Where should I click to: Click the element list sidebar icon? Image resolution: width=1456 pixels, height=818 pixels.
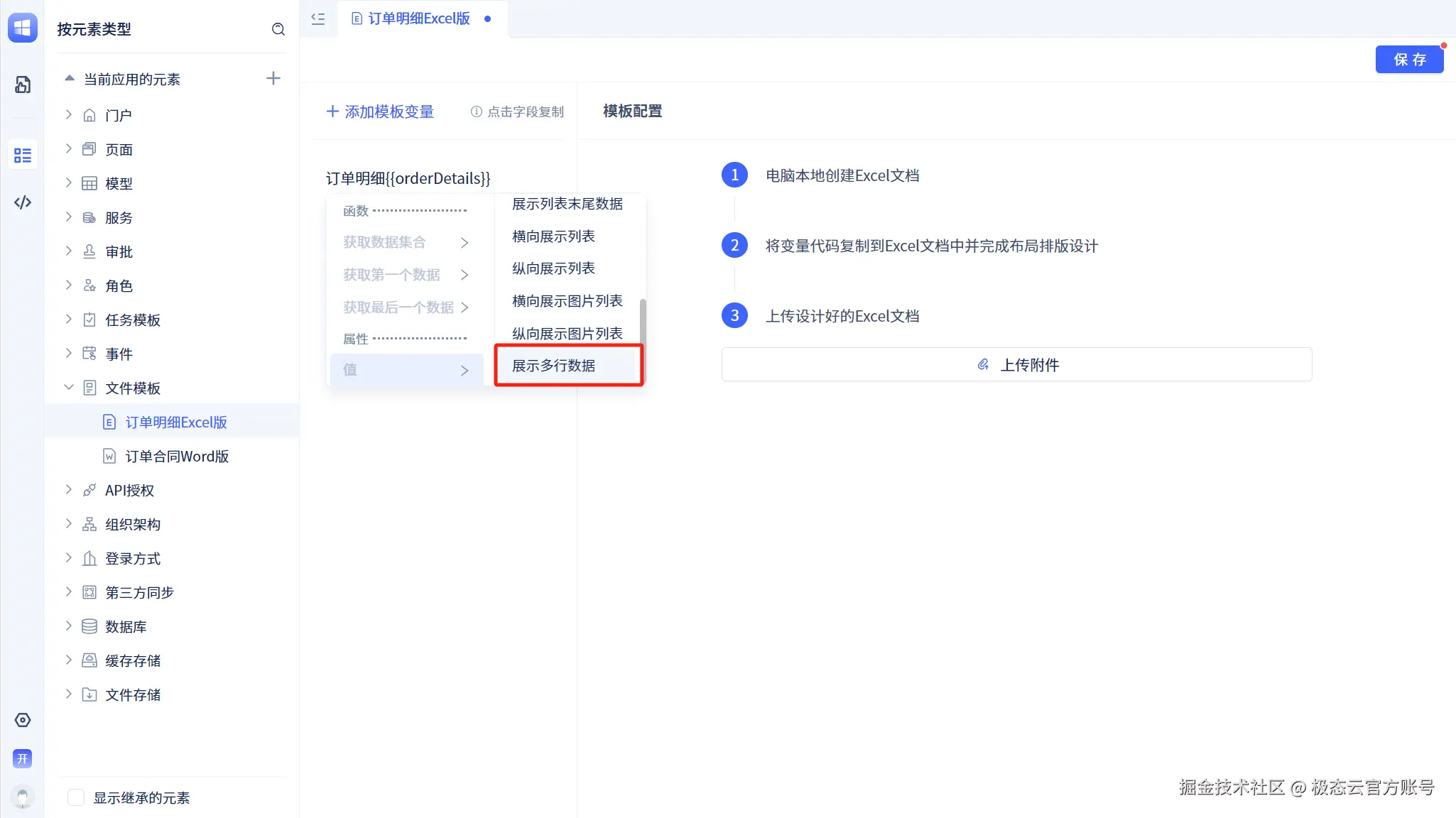coord(23,155)
